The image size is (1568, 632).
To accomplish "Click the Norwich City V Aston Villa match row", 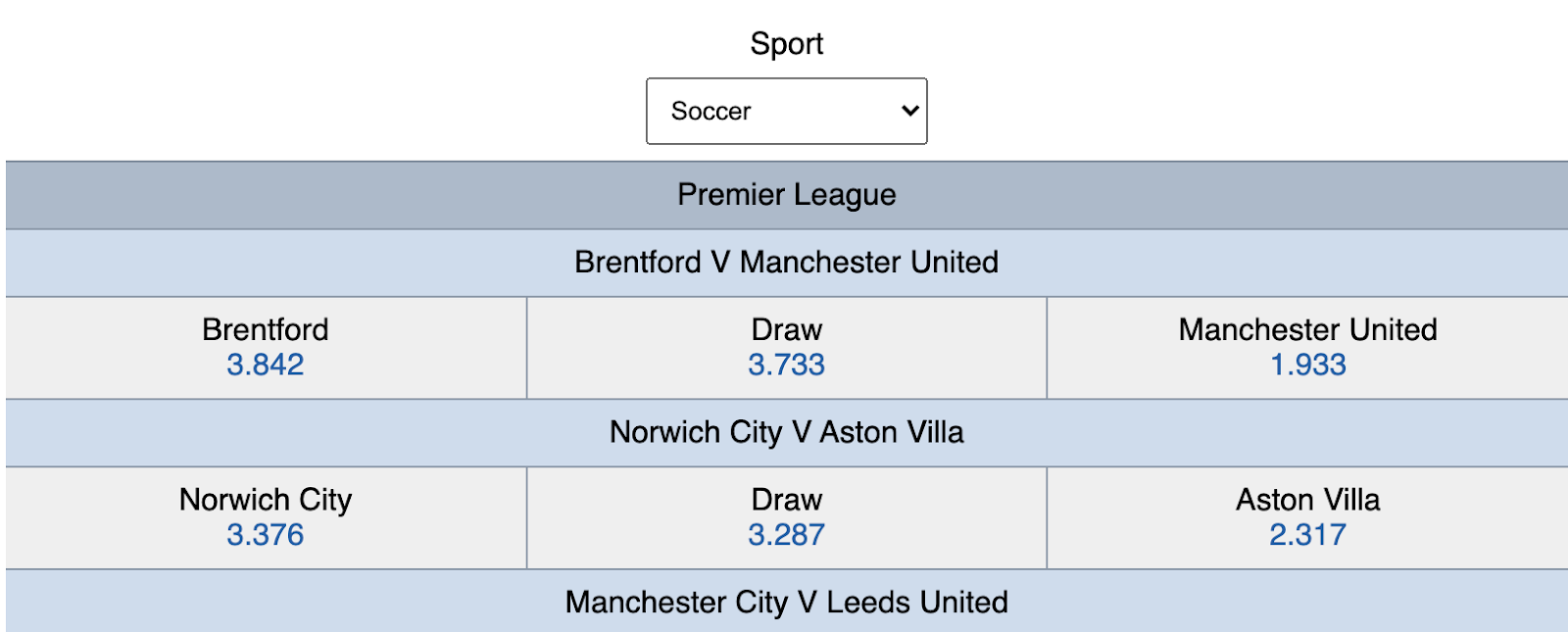I will (x=787, y=432).
